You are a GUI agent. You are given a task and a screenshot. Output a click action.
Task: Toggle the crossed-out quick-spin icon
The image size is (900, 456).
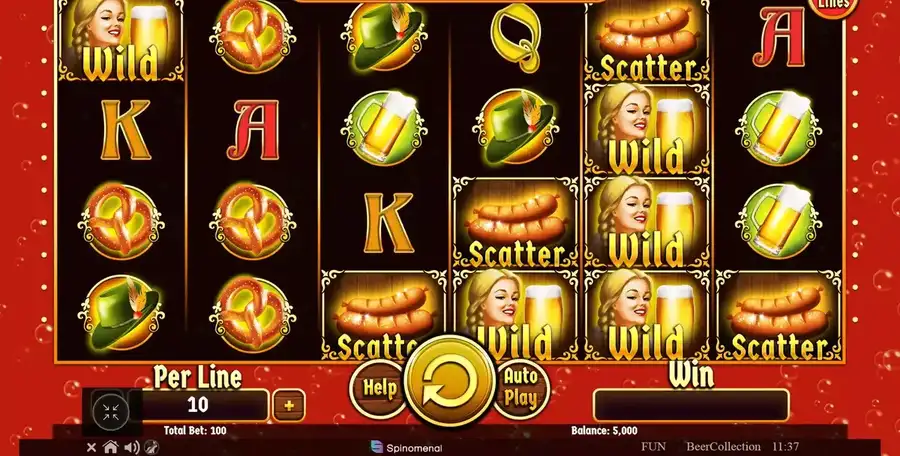click(152, 447)
